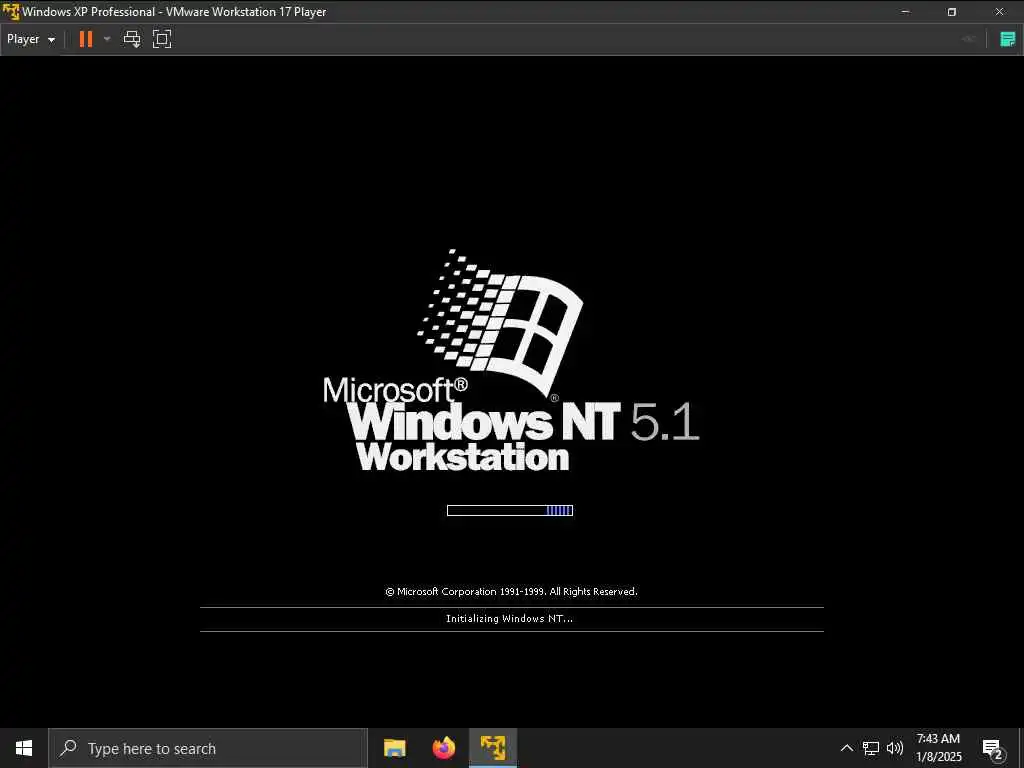Click the grayed-out arrows icon in VMware toolbar
This screenshot has width=1024, height=768.
[968, 39]
